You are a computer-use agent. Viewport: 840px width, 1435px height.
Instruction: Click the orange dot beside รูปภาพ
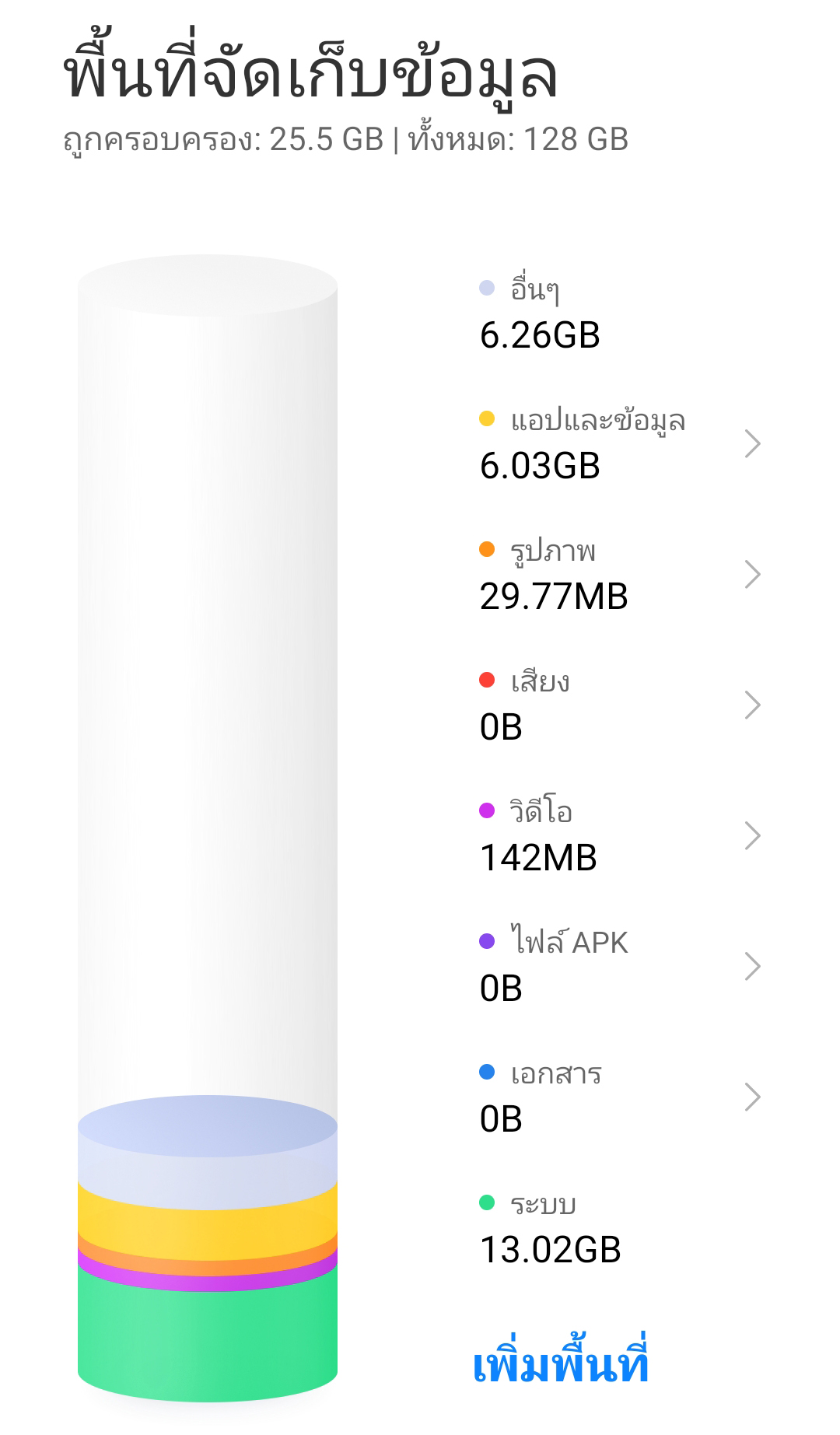pyautogui.click(x=487, y=549)
